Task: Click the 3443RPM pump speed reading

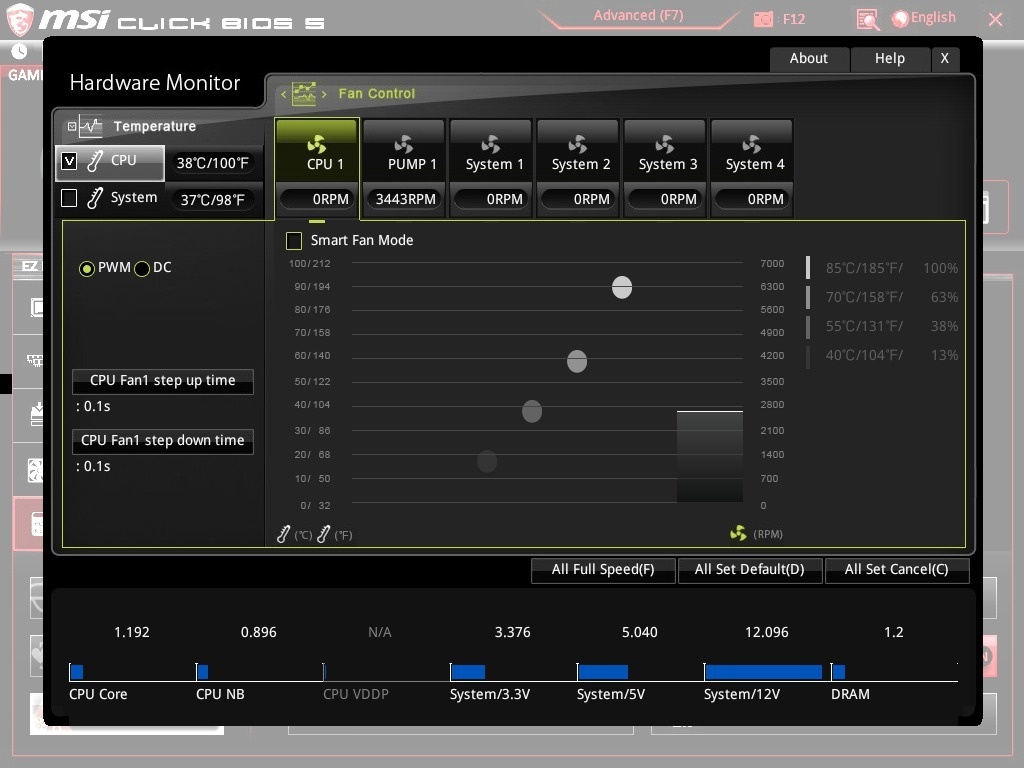Action: tap(405, 199)
